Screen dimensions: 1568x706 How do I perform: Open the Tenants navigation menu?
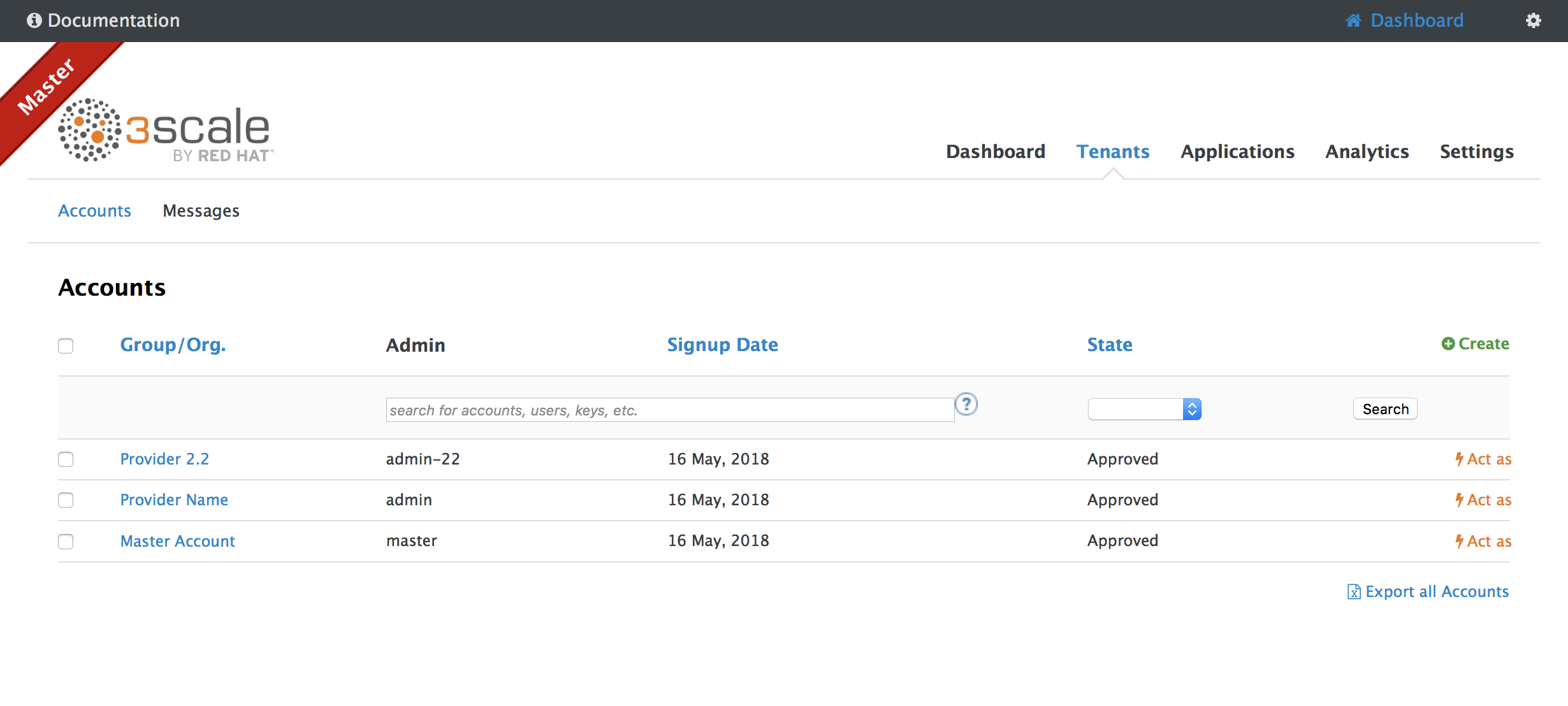tap(1113, 152)
